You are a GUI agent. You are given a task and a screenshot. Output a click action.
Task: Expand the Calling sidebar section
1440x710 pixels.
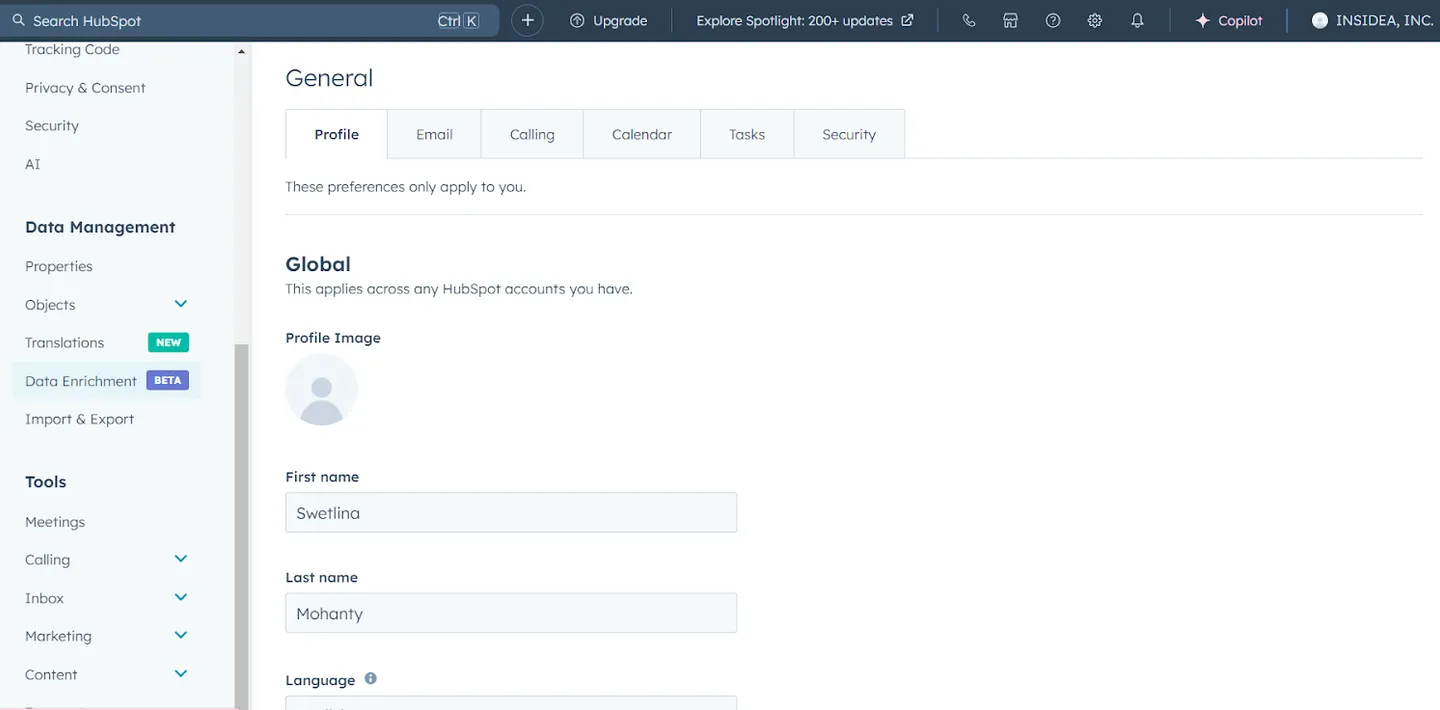pyautogui.click(x=180, y=559)
